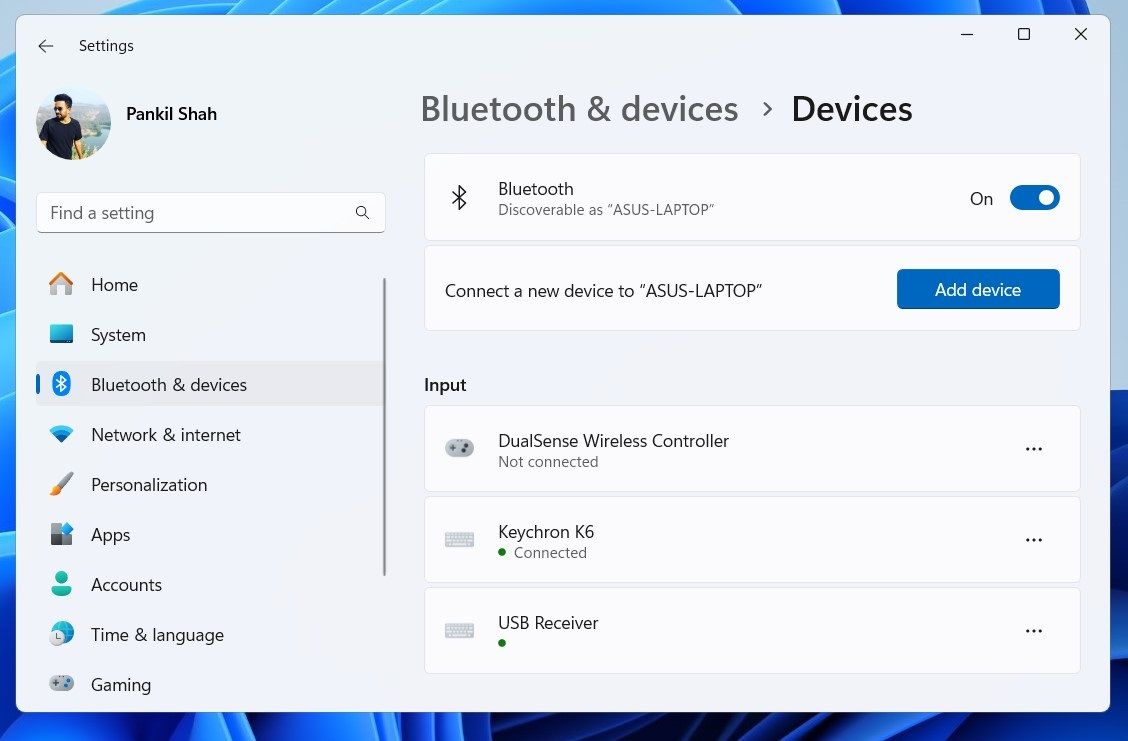The image size is (1128, 741).
Task: Open Network & internet settings
Action: pyautogui.click(x=60, y=434)
